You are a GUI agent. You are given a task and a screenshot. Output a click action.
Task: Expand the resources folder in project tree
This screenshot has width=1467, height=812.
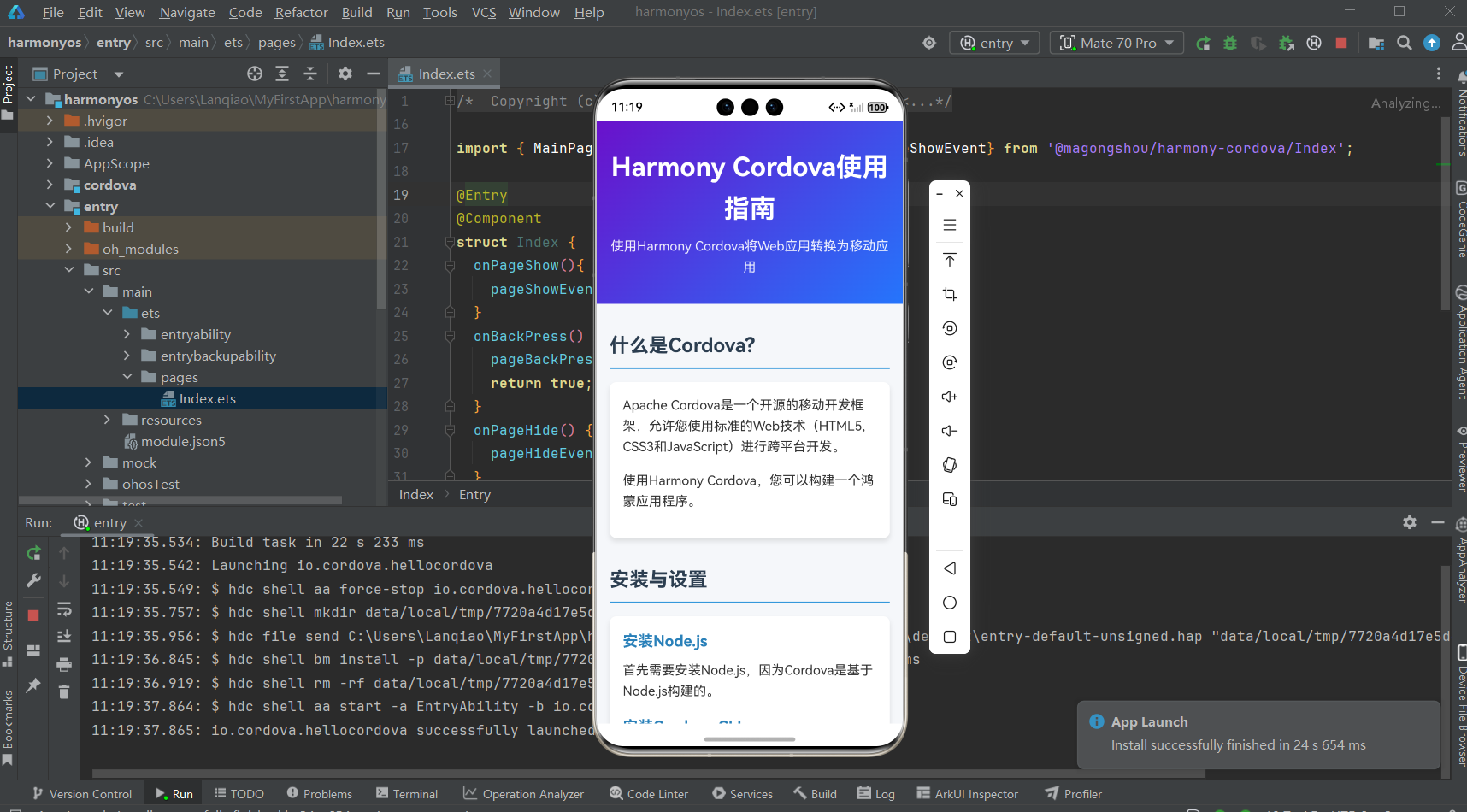[x=107, y=420]
